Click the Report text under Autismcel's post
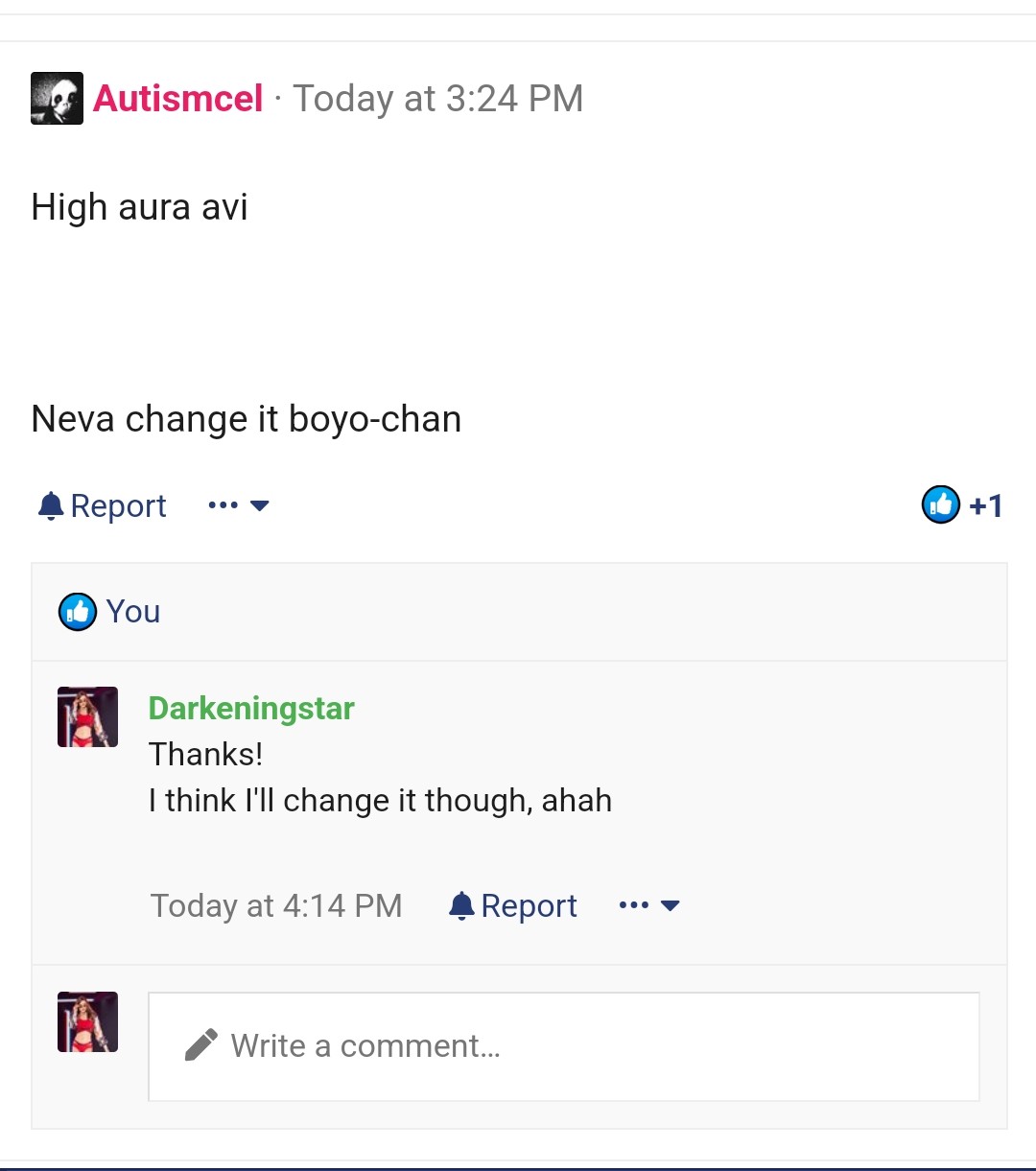1036x1171 pixels. (118, 505)
